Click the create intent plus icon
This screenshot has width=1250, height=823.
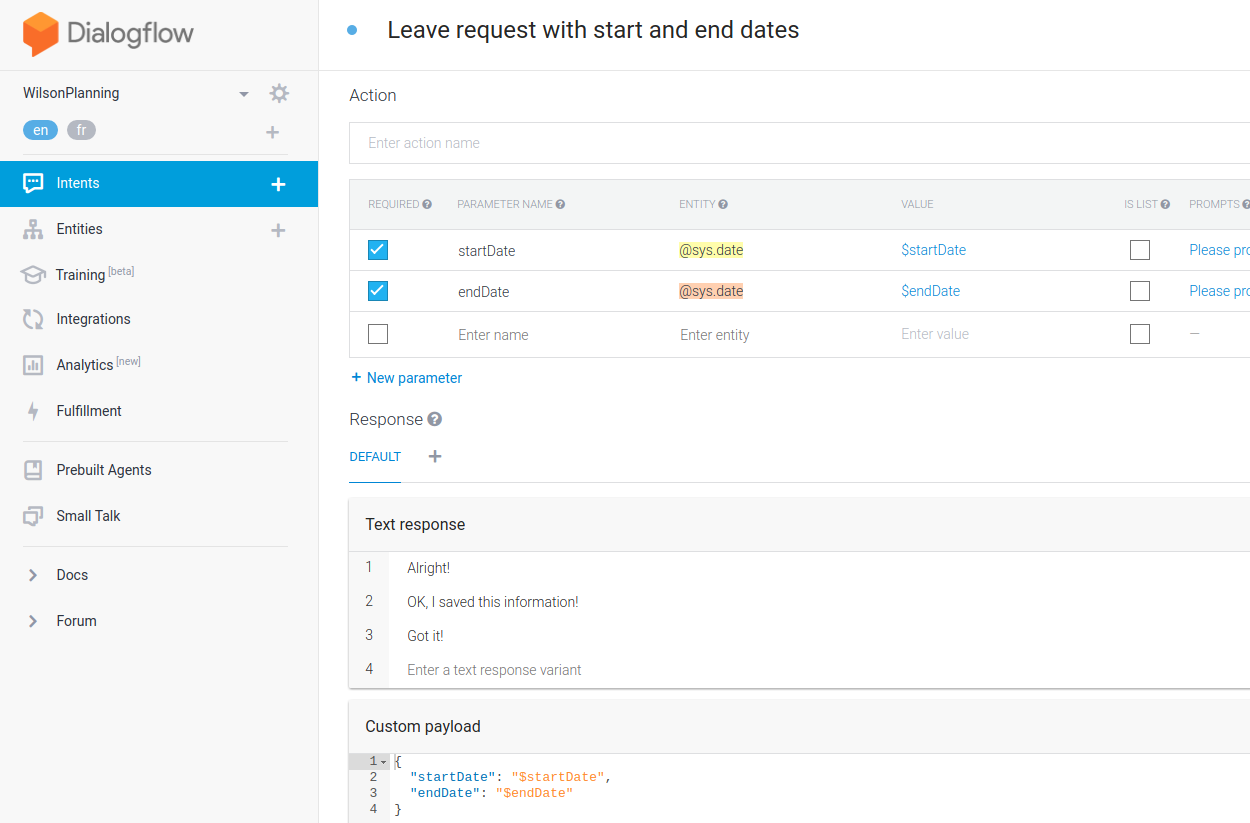click(279, 184)
